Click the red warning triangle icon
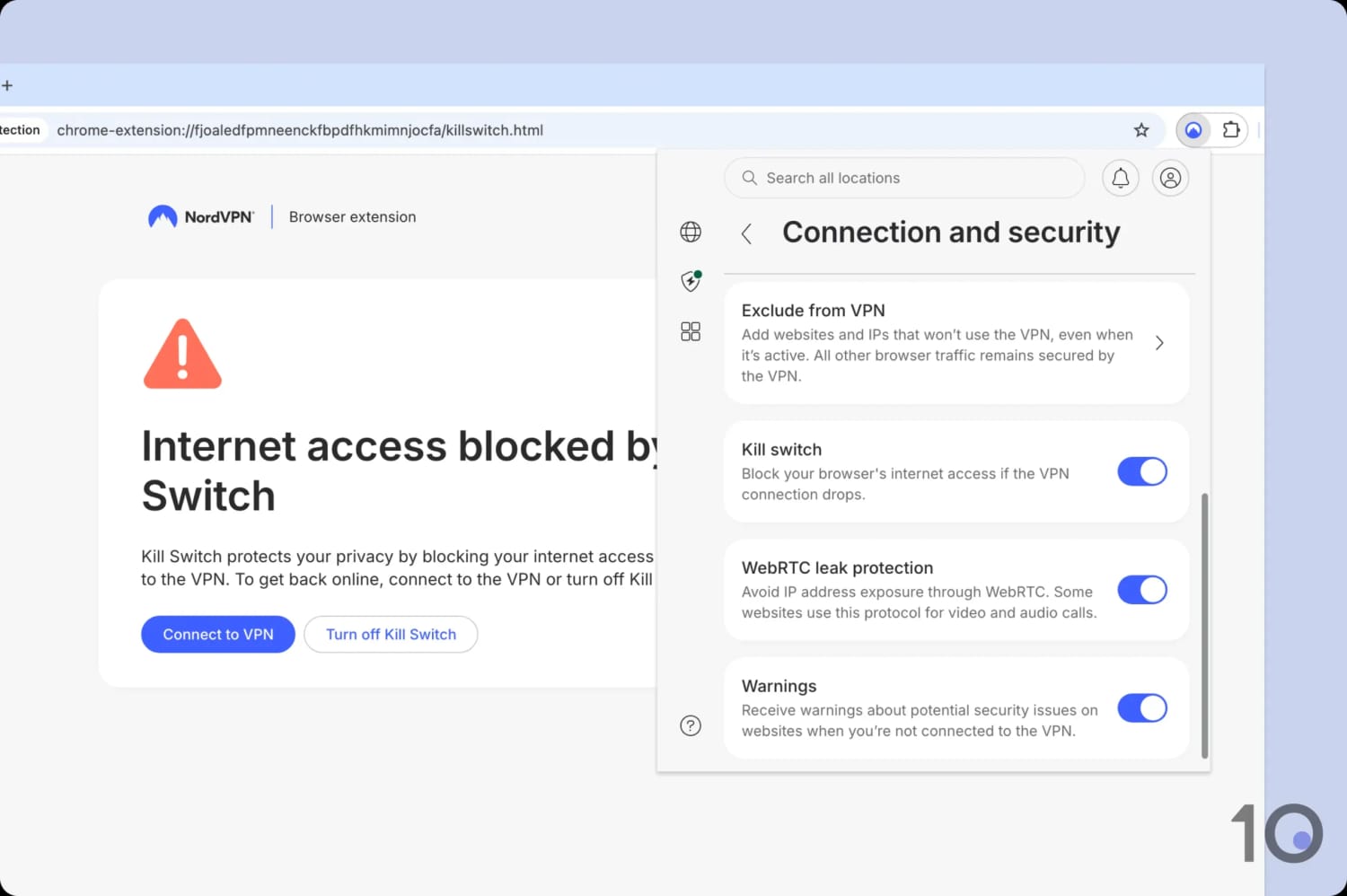 [x=182, y=354]
